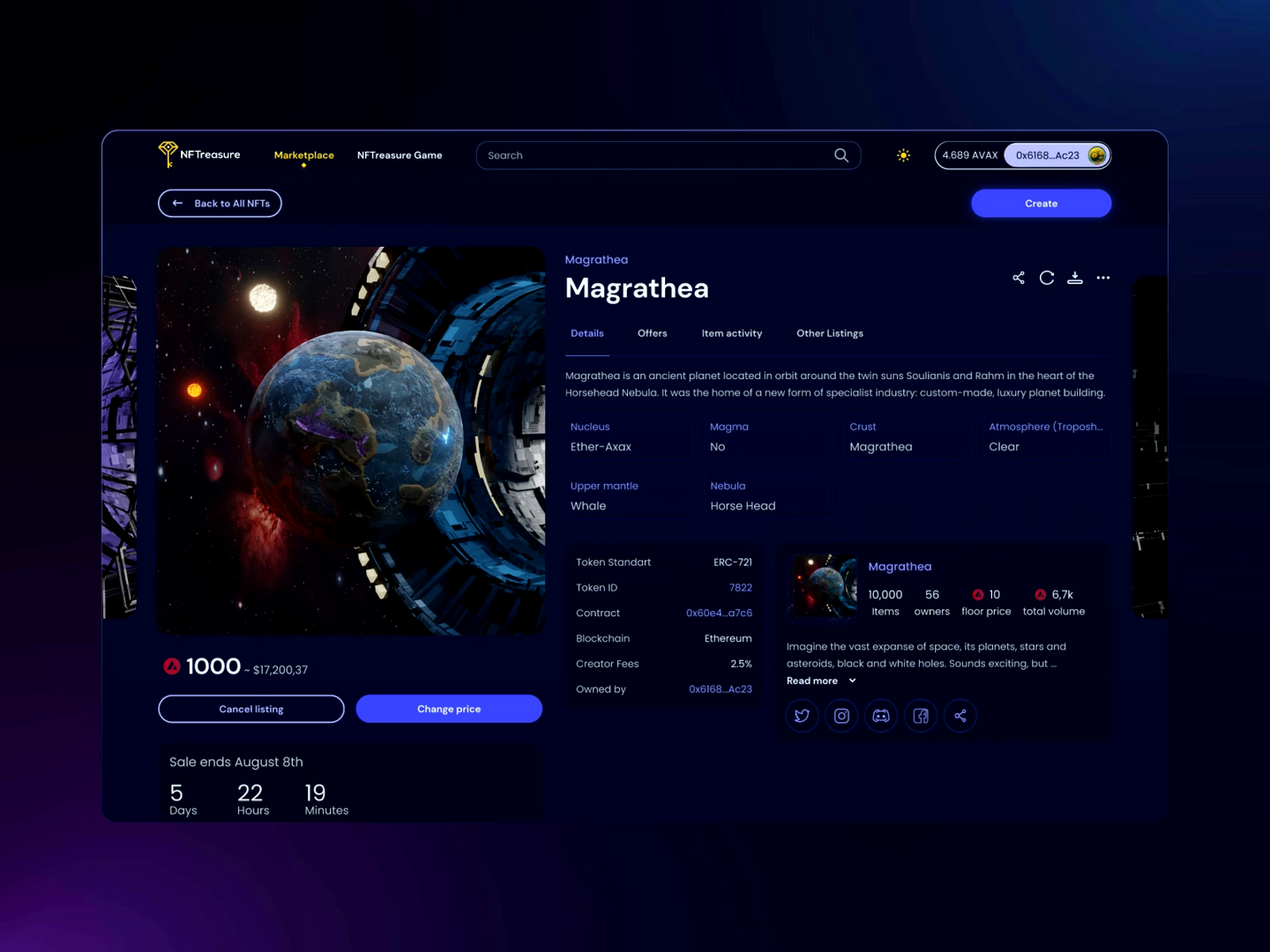Open the collection's Twitter page
The image size is (1270, 952).
[x=801, y=715]
